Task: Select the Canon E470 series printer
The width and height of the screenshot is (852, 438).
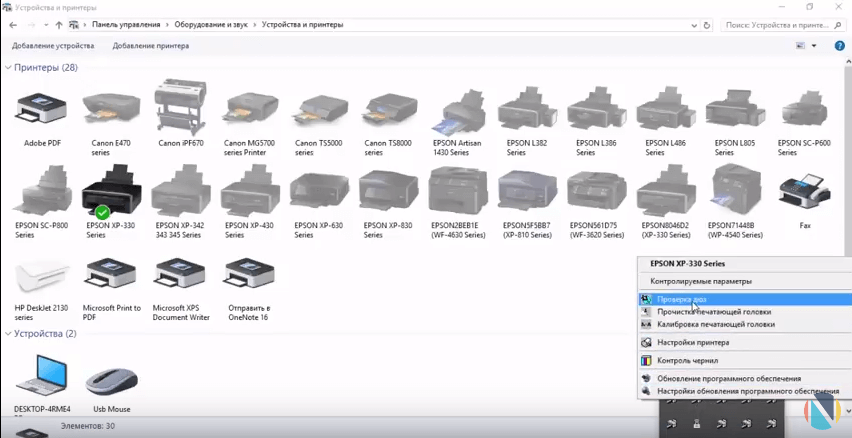Action: pos(111,109)
